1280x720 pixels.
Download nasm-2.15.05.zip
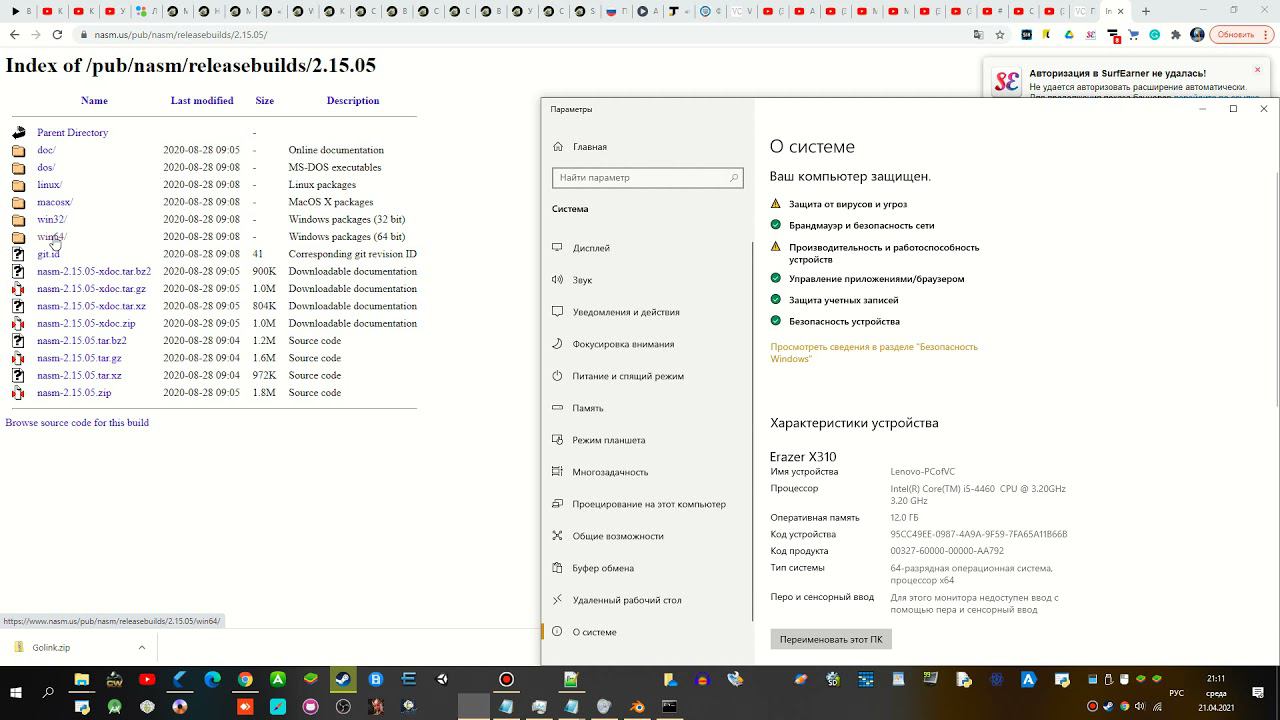[74, 393]
